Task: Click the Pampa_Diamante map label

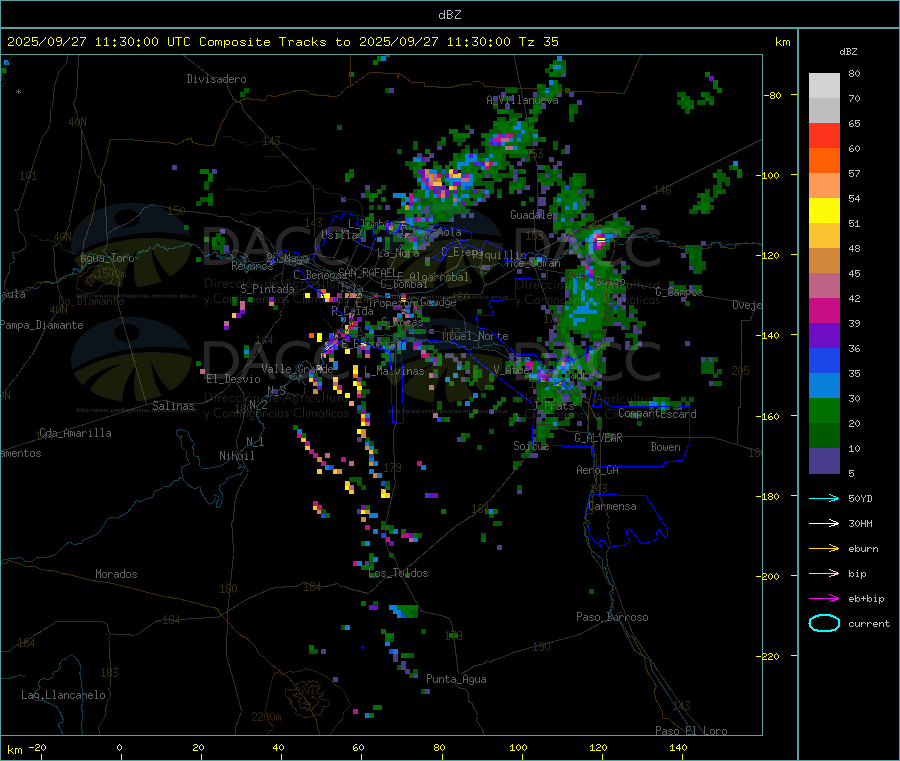Action: point(42,325)
